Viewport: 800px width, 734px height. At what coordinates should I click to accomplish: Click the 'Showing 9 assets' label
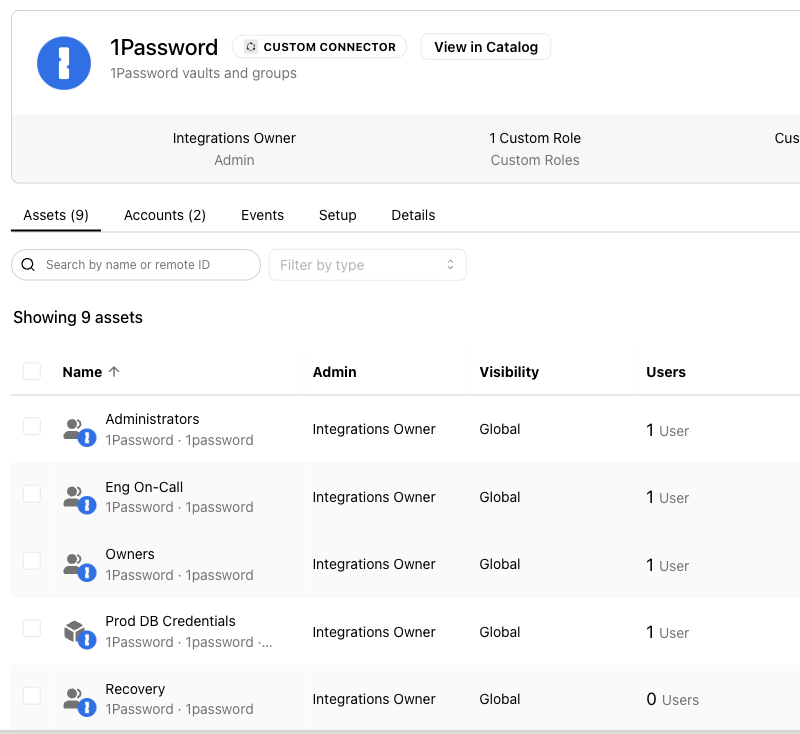(78, 317)
